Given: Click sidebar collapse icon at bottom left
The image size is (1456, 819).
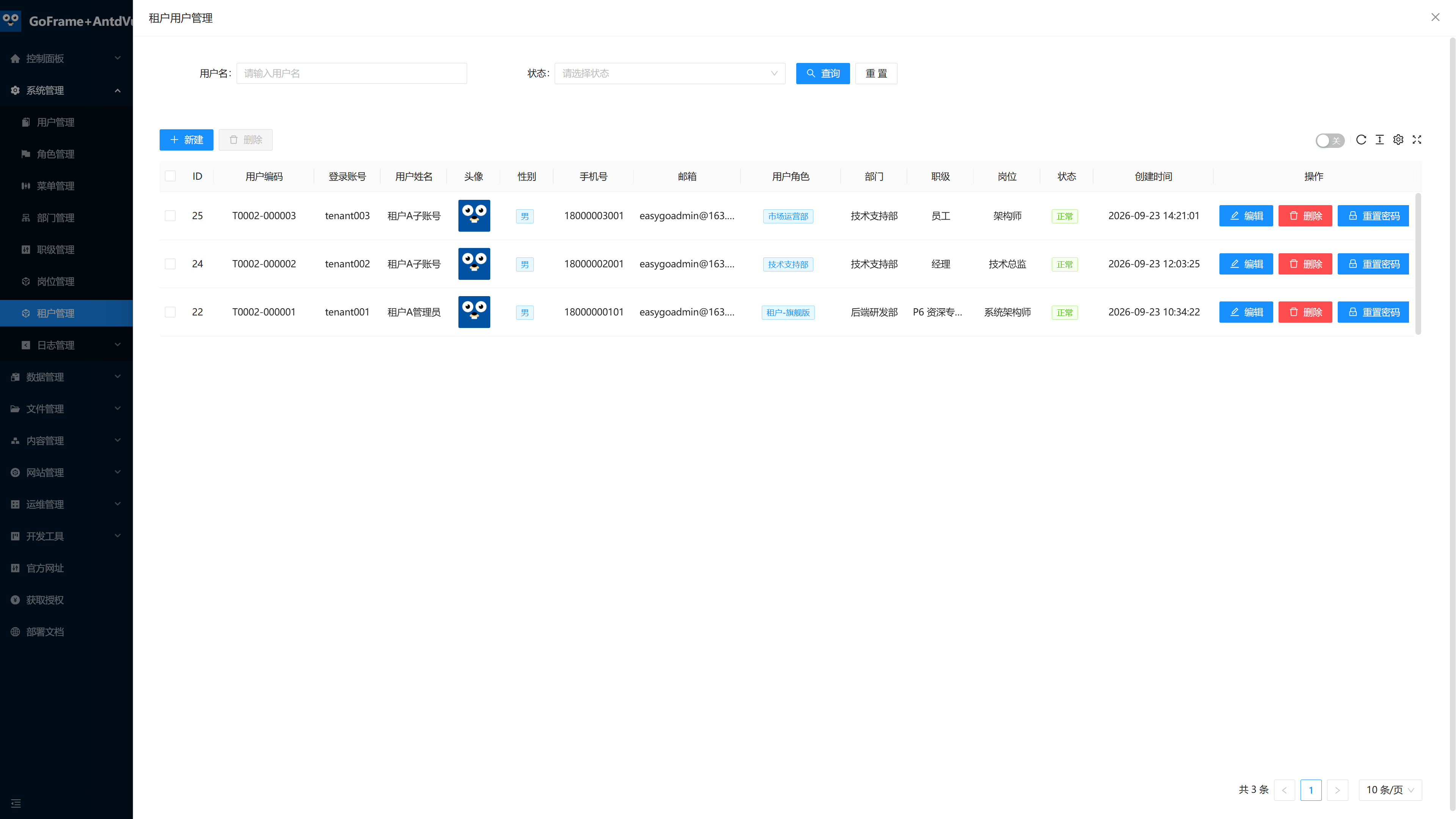Looking at the screenshot, I should click(16, 803).
